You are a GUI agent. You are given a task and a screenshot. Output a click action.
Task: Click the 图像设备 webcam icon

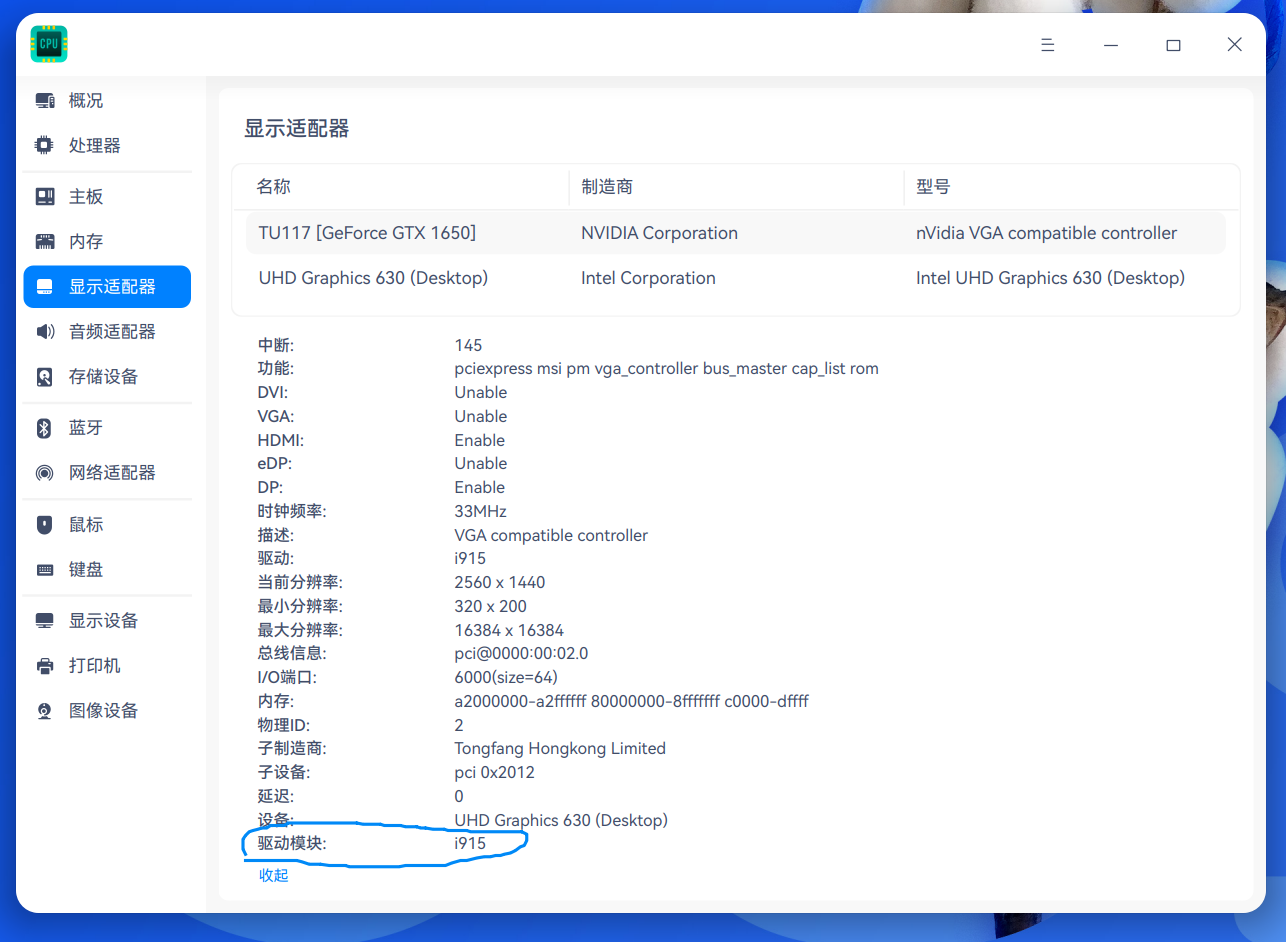[44, 711]
